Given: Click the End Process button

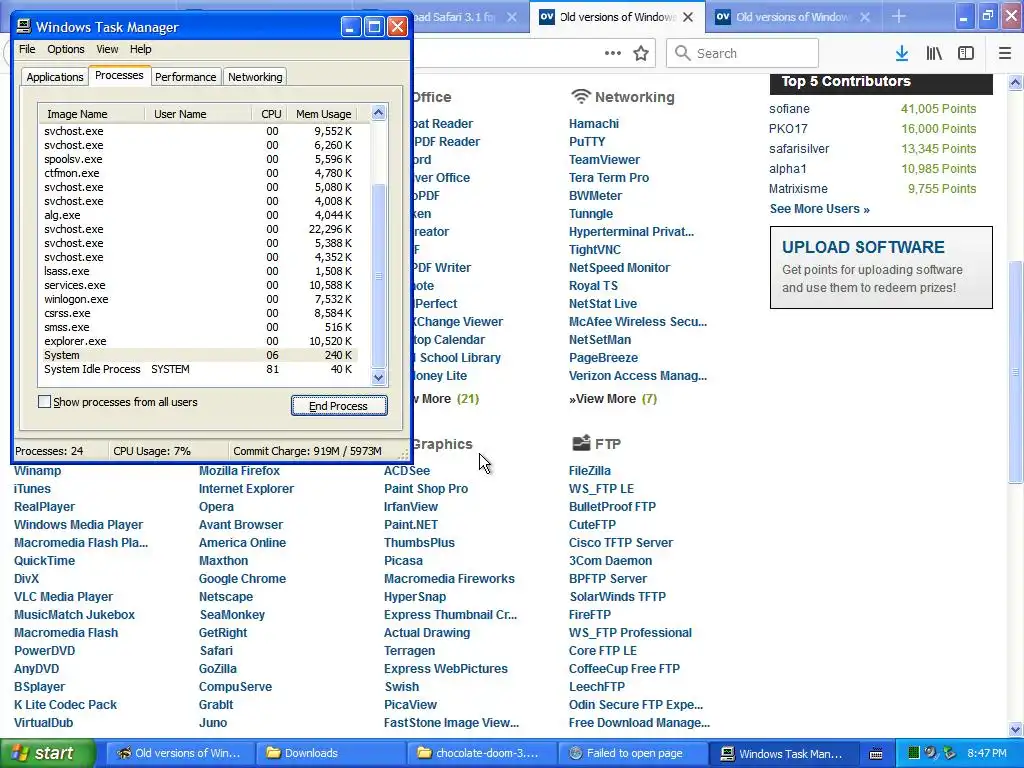Looking at the screenshot, I should (339, 406).
